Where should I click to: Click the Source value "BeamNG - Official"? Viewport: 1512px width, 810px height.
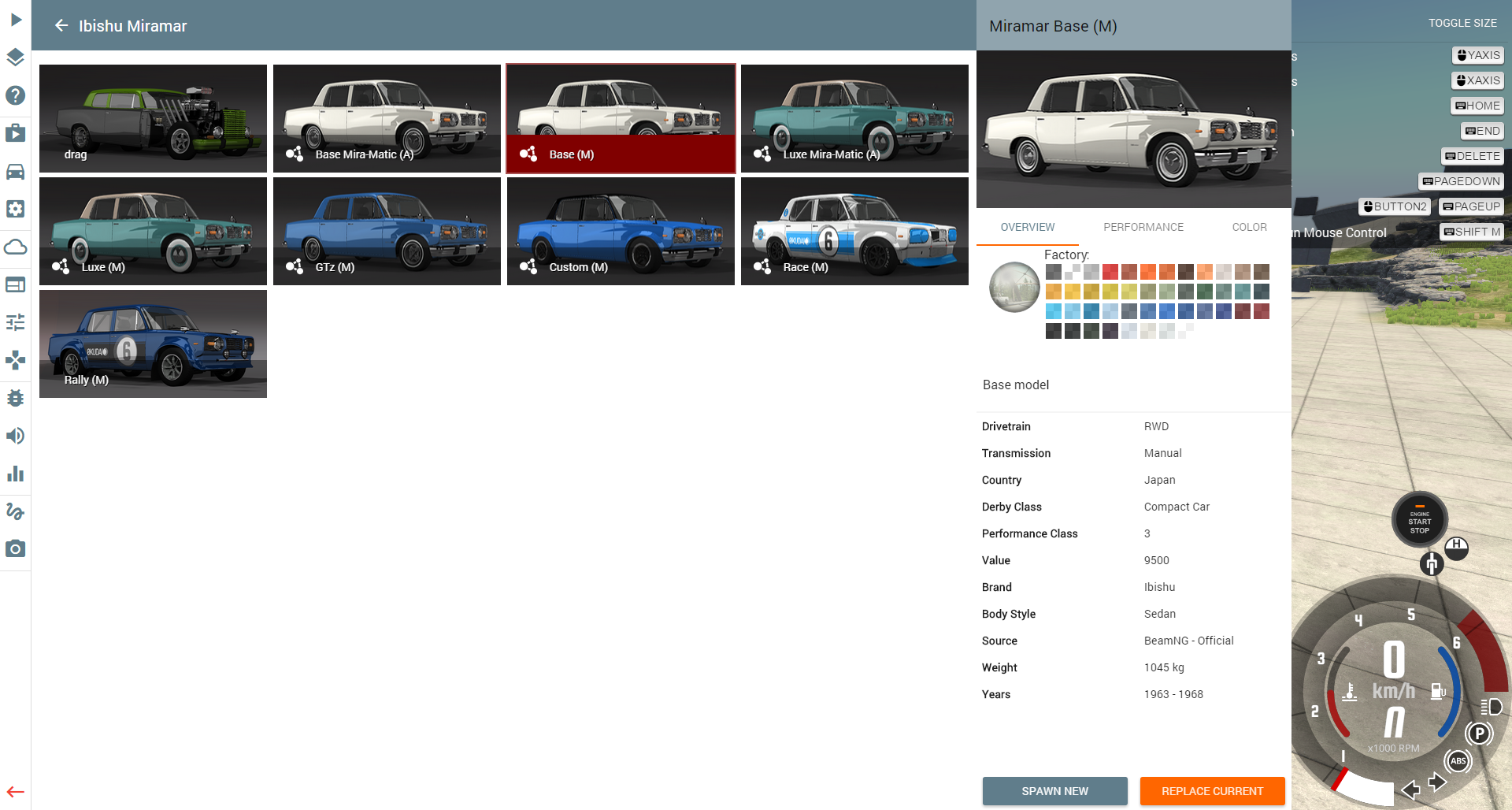(x=1188, y=641)
